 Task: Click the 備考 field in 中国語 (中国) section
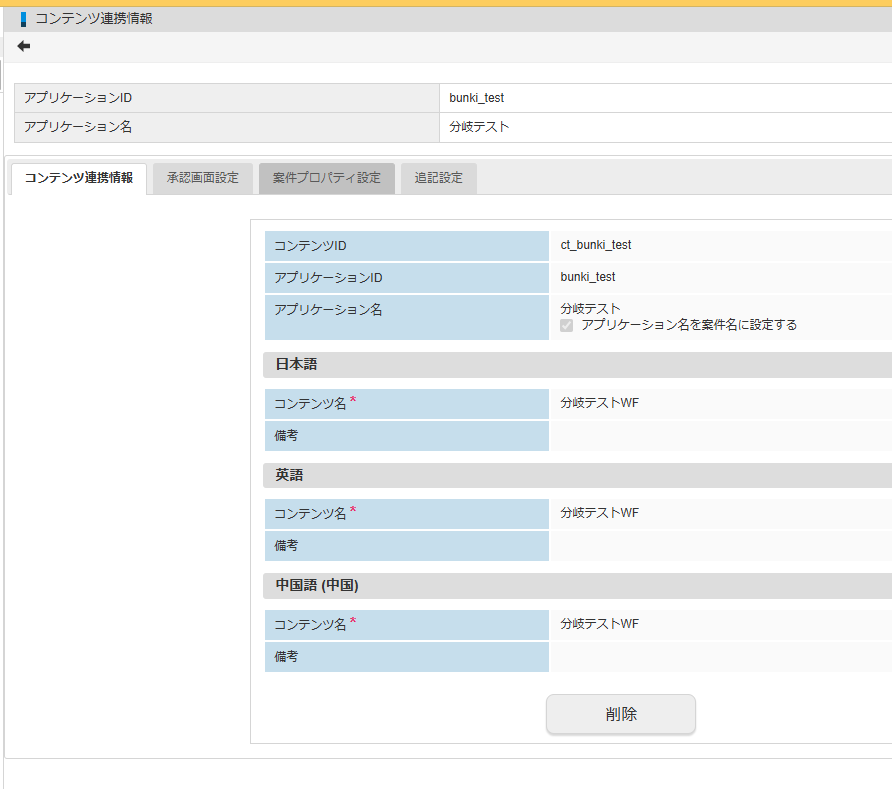click(x=720, y=657)
